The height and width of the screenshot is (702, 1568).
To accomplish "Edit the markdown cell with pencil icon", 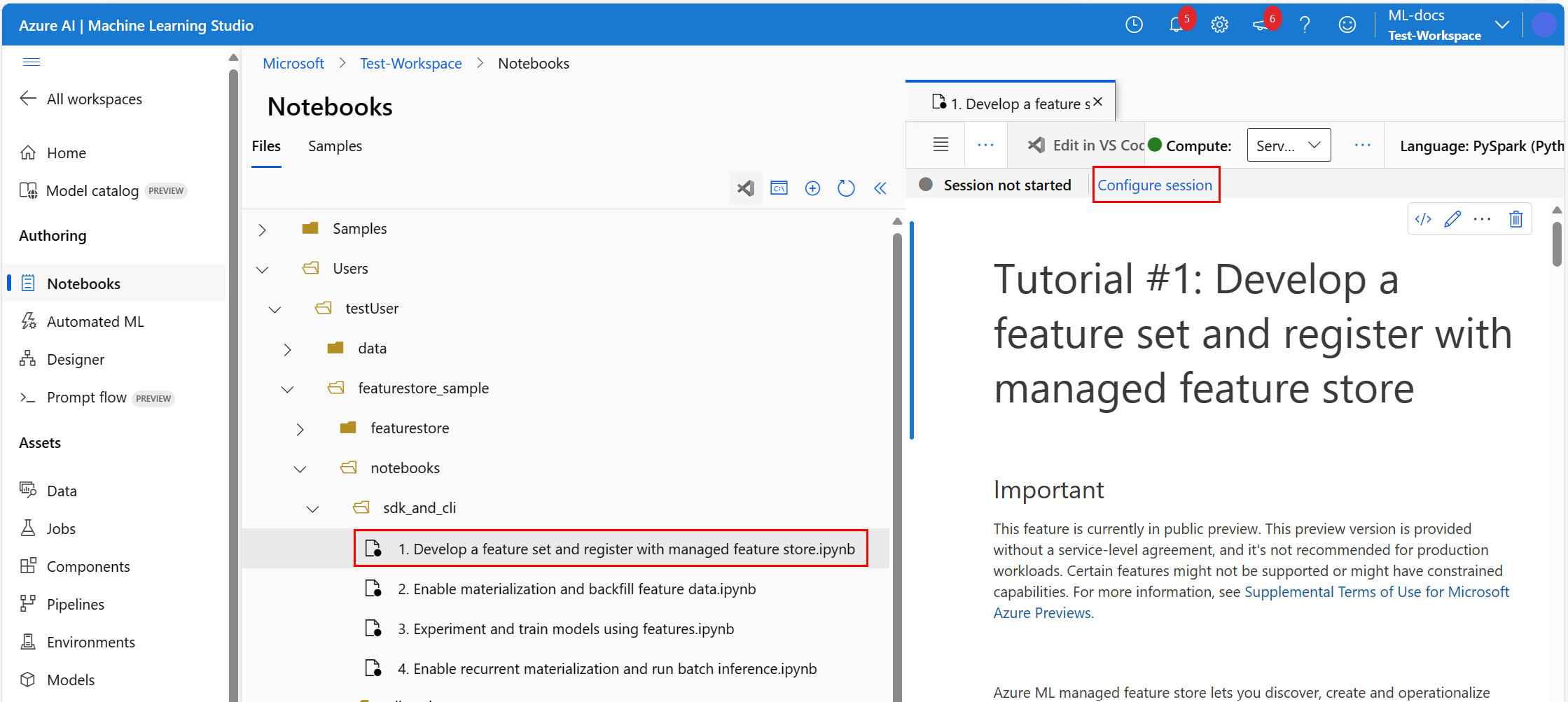I will tap(1452, 219).
